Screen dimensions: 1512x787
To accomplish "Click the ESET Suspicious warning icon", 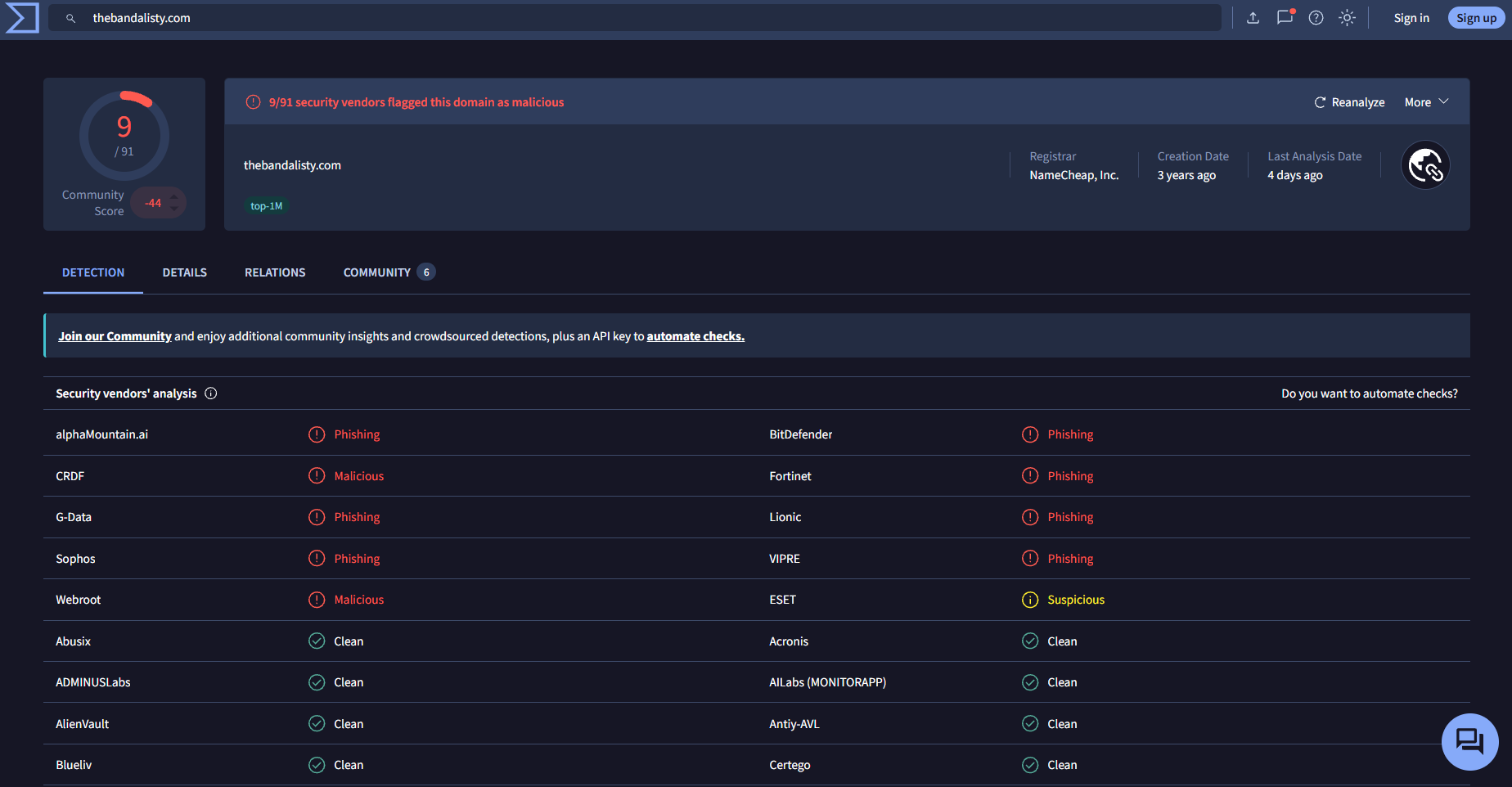I will tap(1030, 600).
